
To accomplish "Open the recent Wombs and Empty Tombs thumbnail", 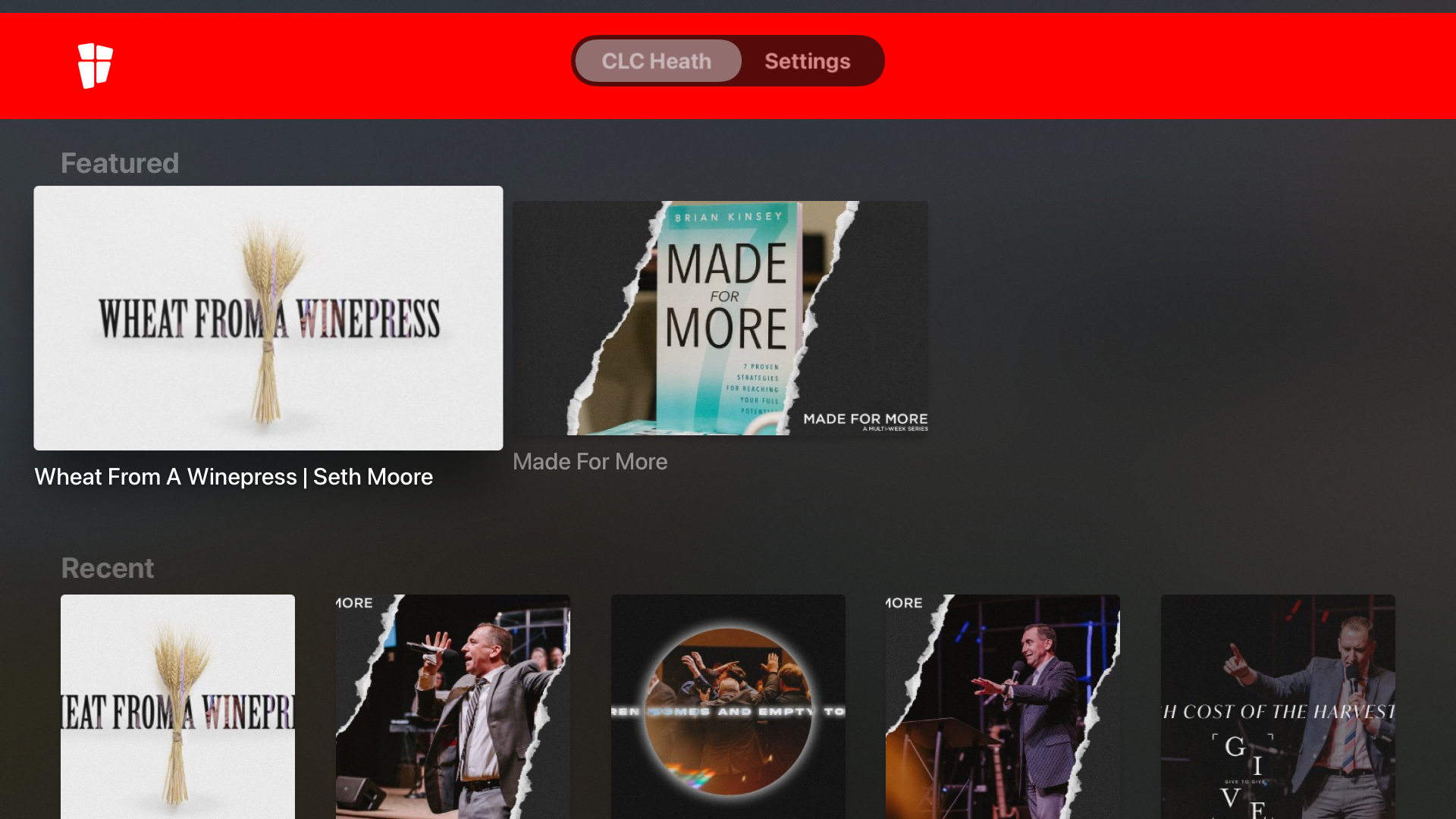I will pos(728,707).
